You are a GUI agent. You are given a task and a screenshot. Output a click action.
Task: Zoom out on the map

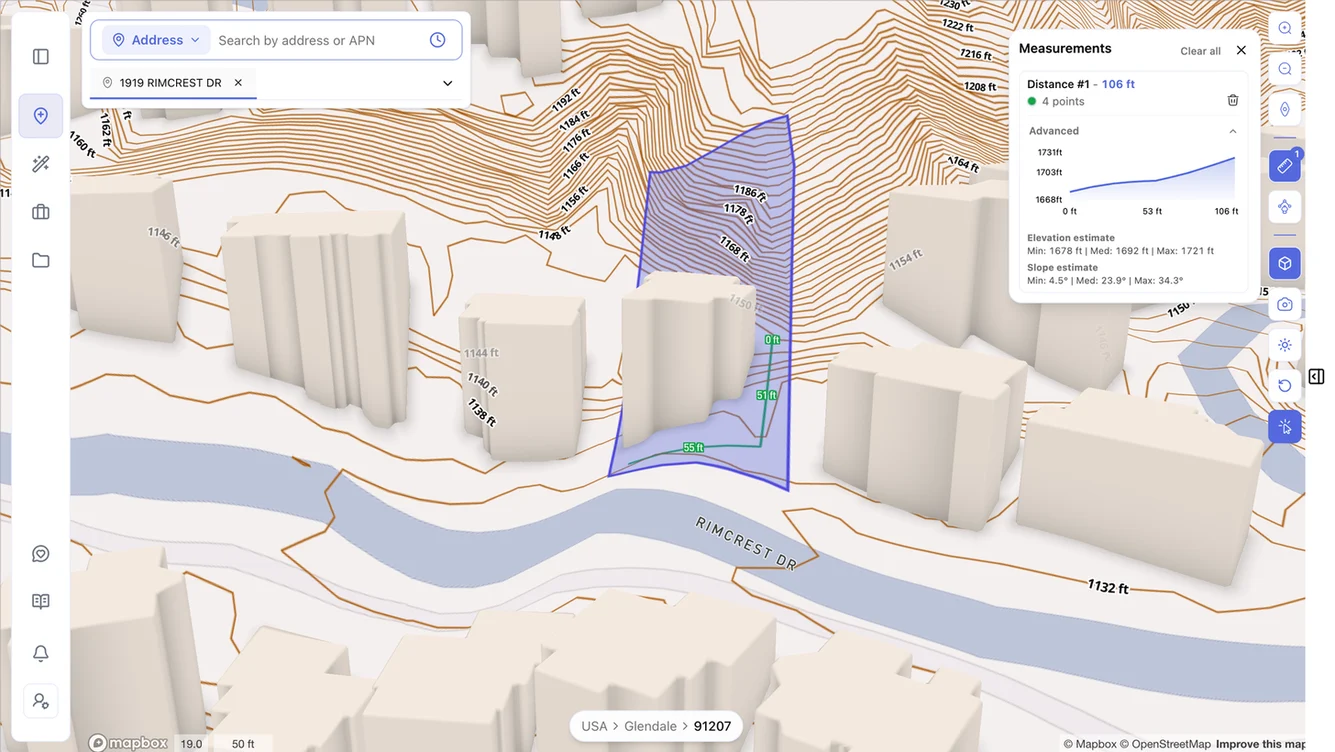1285,69
